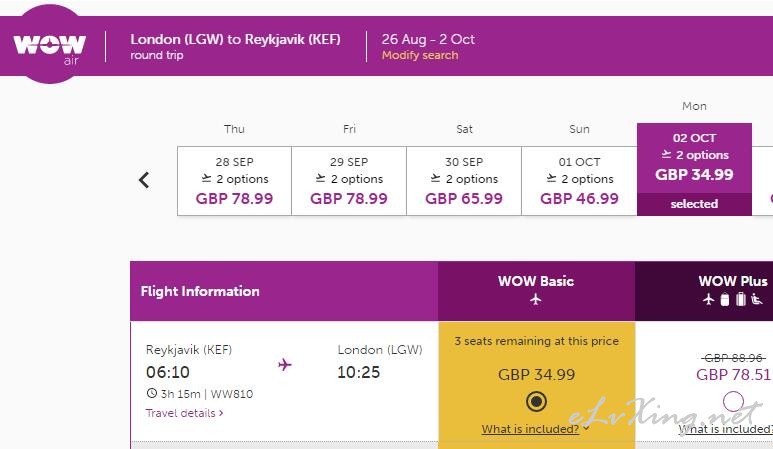This screenshot has height=449, width=773.
Task: Go to previous dates with left chevron
Action: click(143, 180)
